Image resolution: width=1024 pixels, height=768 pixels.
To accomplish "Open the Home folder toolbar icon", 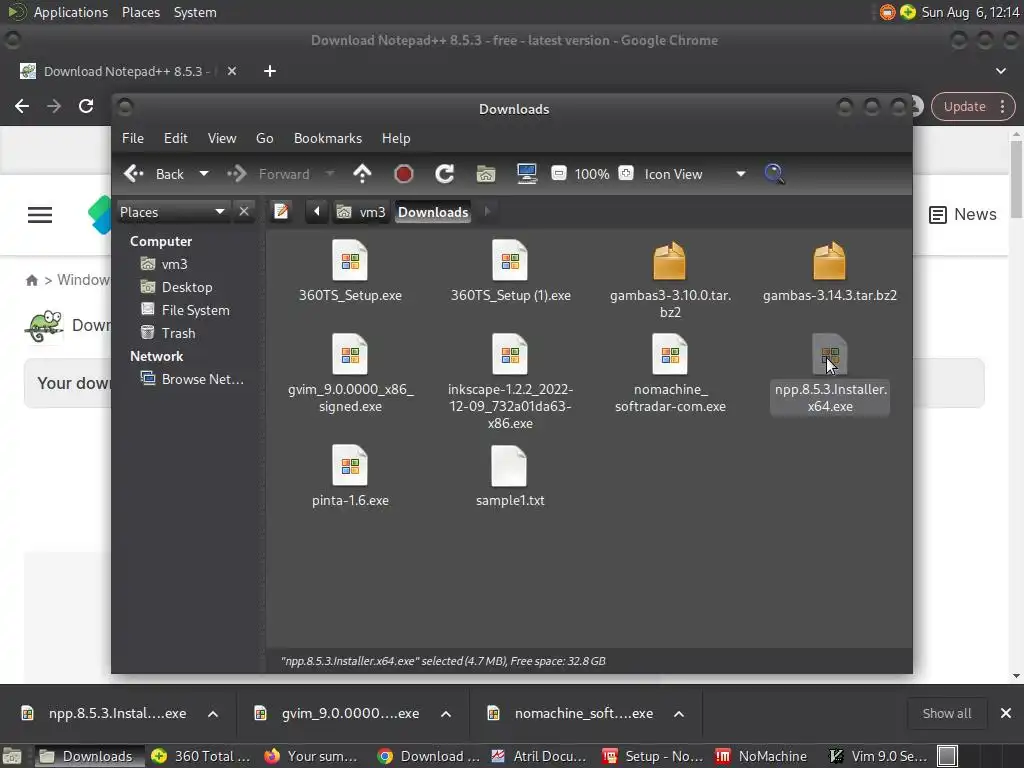I will point(486,174).
